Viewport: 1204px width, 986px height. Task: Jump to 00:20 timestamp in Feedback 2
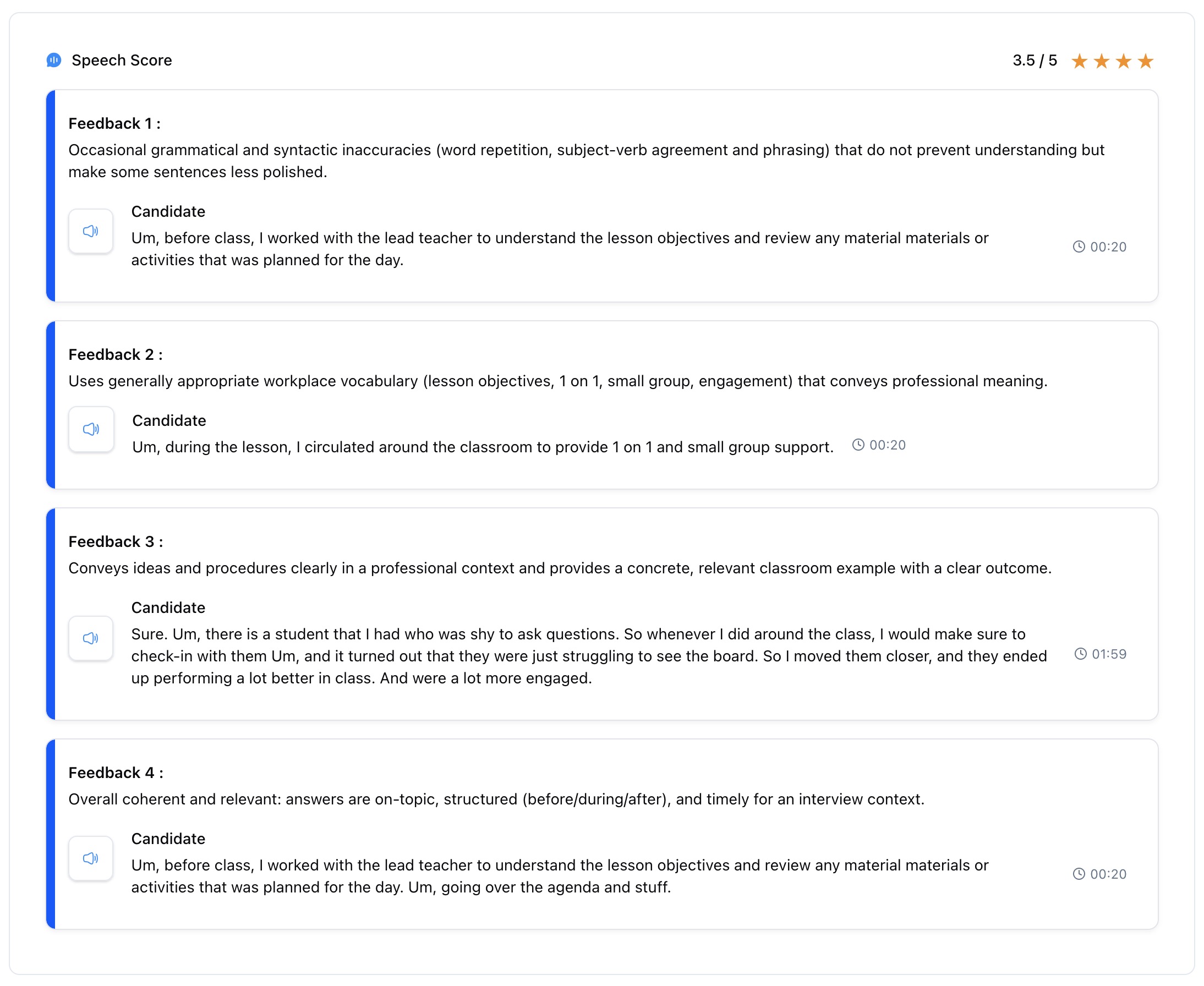point(887,445)
